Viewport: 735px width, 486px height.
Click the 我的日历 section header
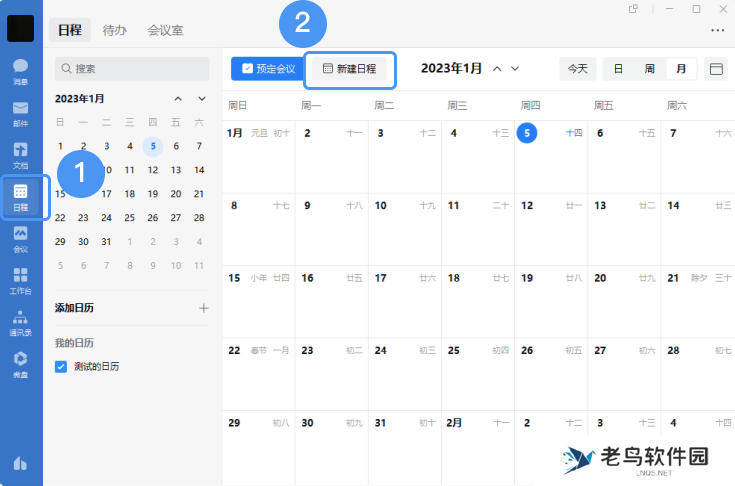74,343
